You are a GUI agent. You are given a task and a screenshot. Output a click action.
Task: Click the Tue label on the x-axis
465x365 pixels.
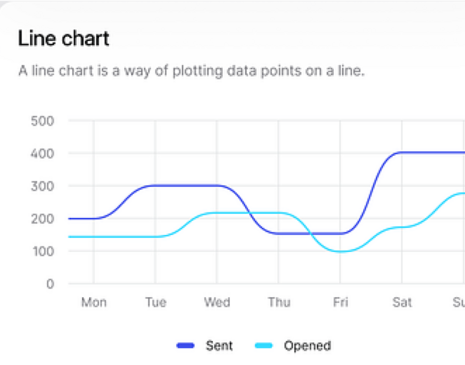click(156, 302)
